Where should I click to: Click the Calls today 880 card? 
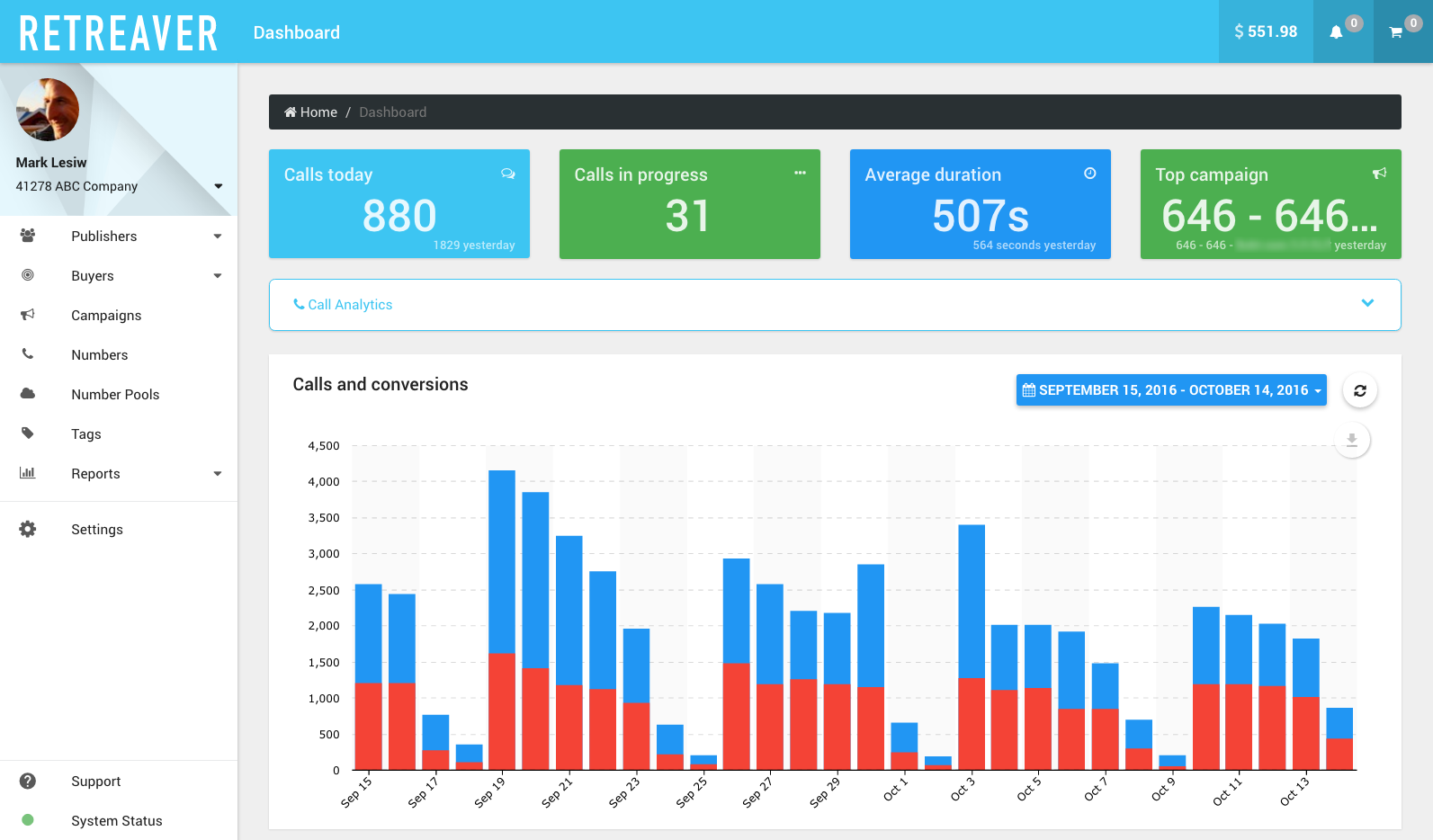(x=399, y=204)
